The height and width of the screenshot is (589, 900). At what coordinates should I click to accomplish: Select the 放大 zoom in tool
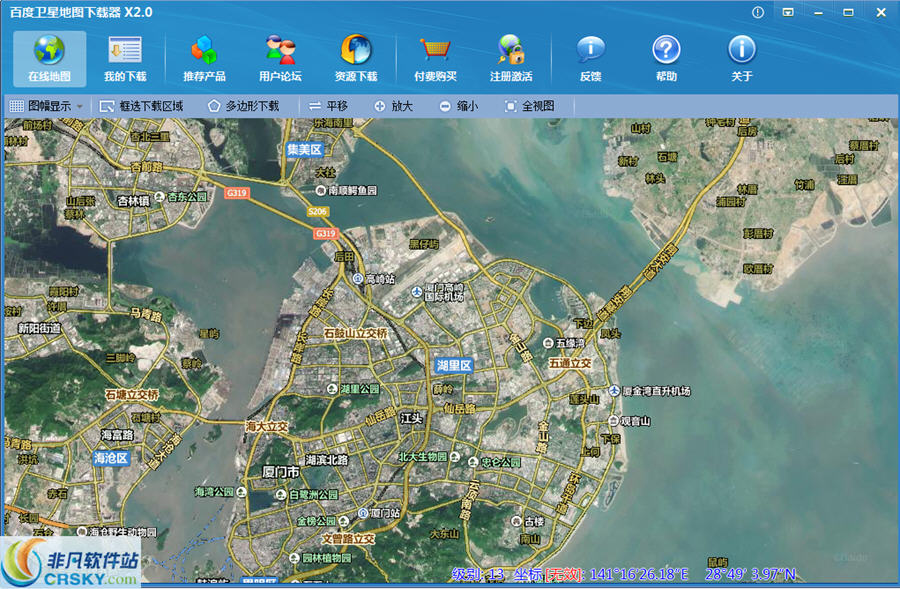[394, 106]
